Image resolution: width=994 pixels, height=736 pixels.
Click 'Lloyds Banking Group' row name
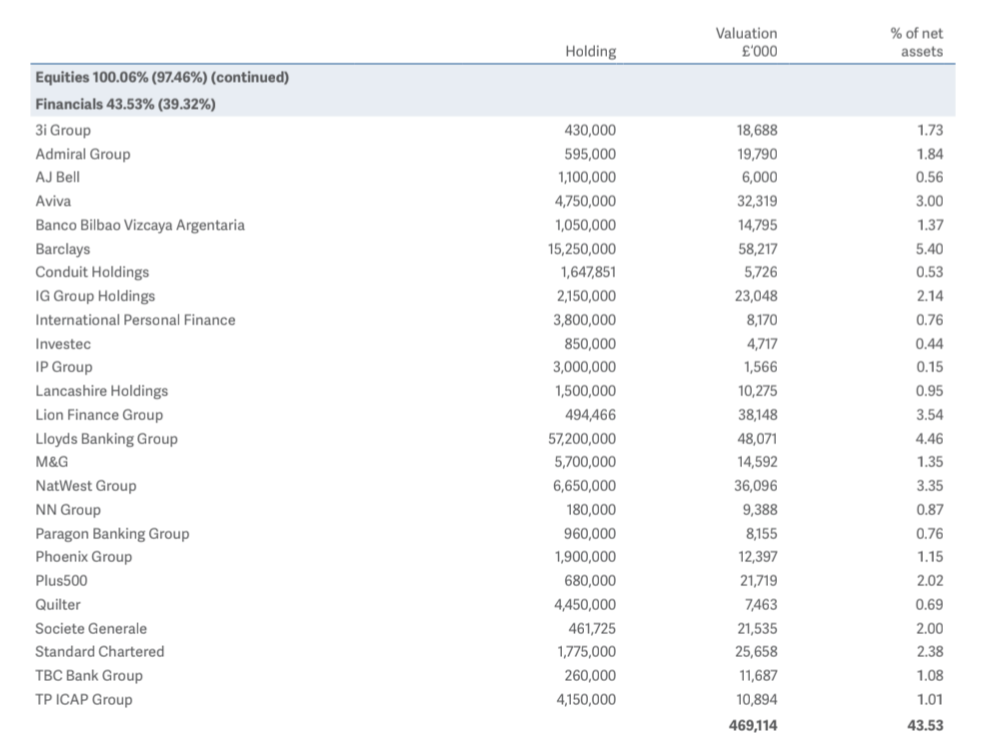(106, 439)
